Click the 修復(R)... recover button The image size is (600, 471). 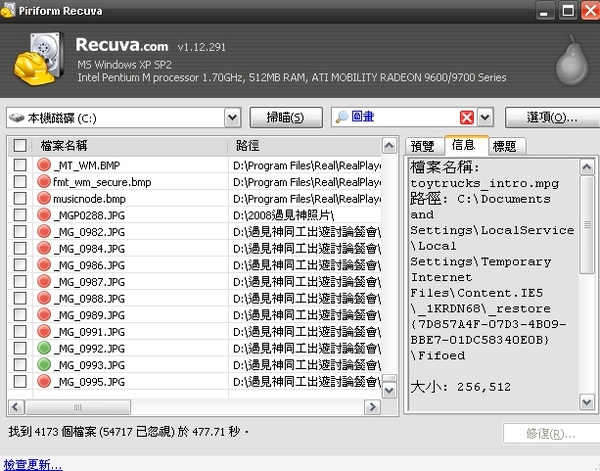tap(551, 434)
